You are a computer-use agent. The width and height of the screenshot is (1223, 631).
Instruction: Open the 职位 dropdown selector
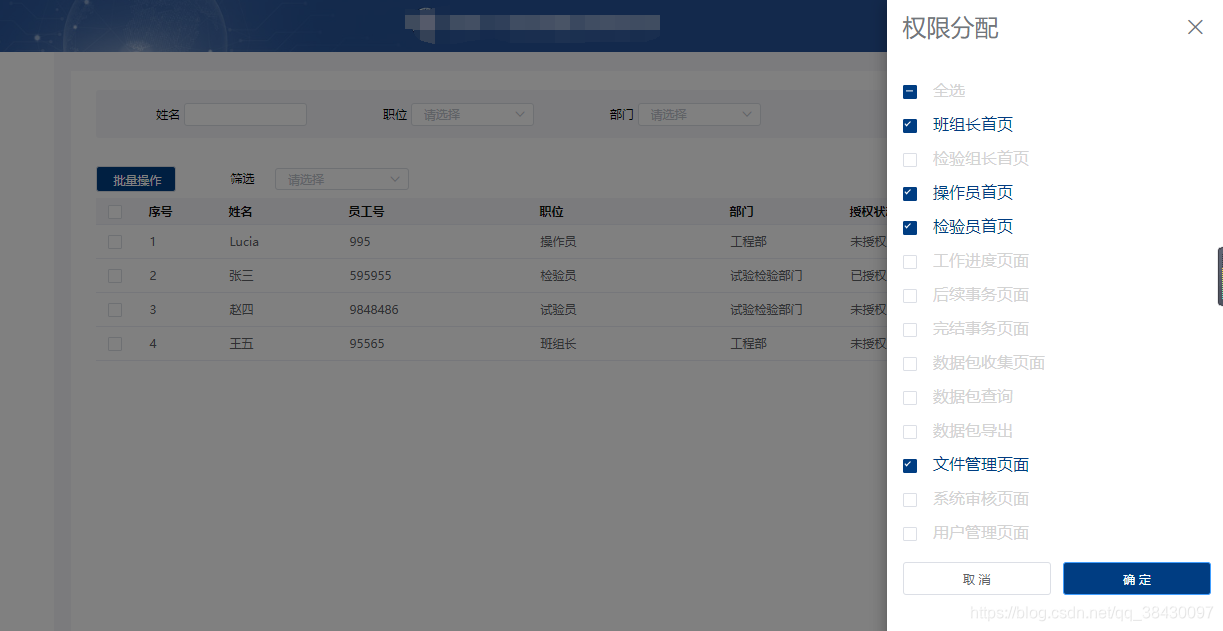point(471,114)
